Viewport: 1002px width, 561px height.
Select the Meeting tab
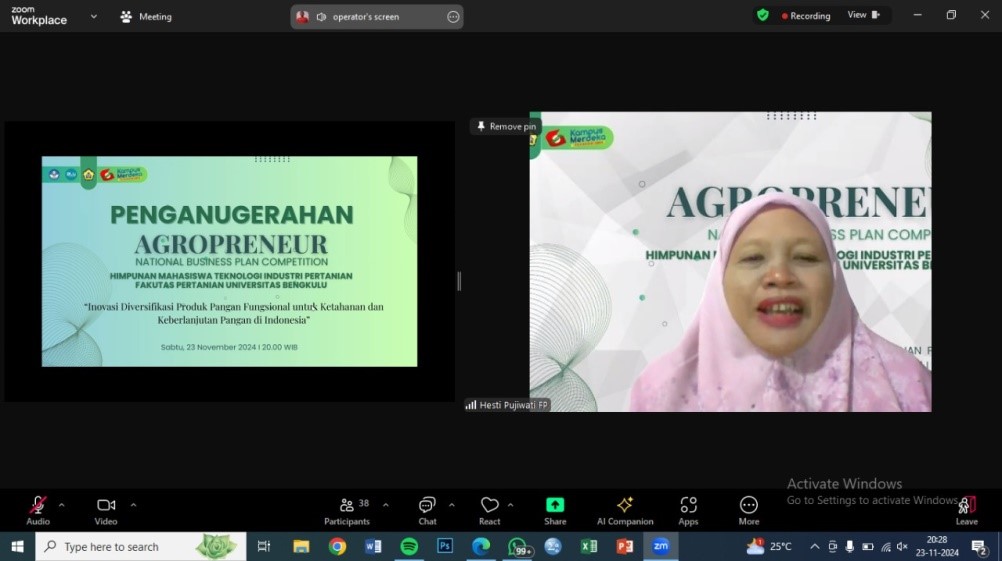[x=146, y=17]
